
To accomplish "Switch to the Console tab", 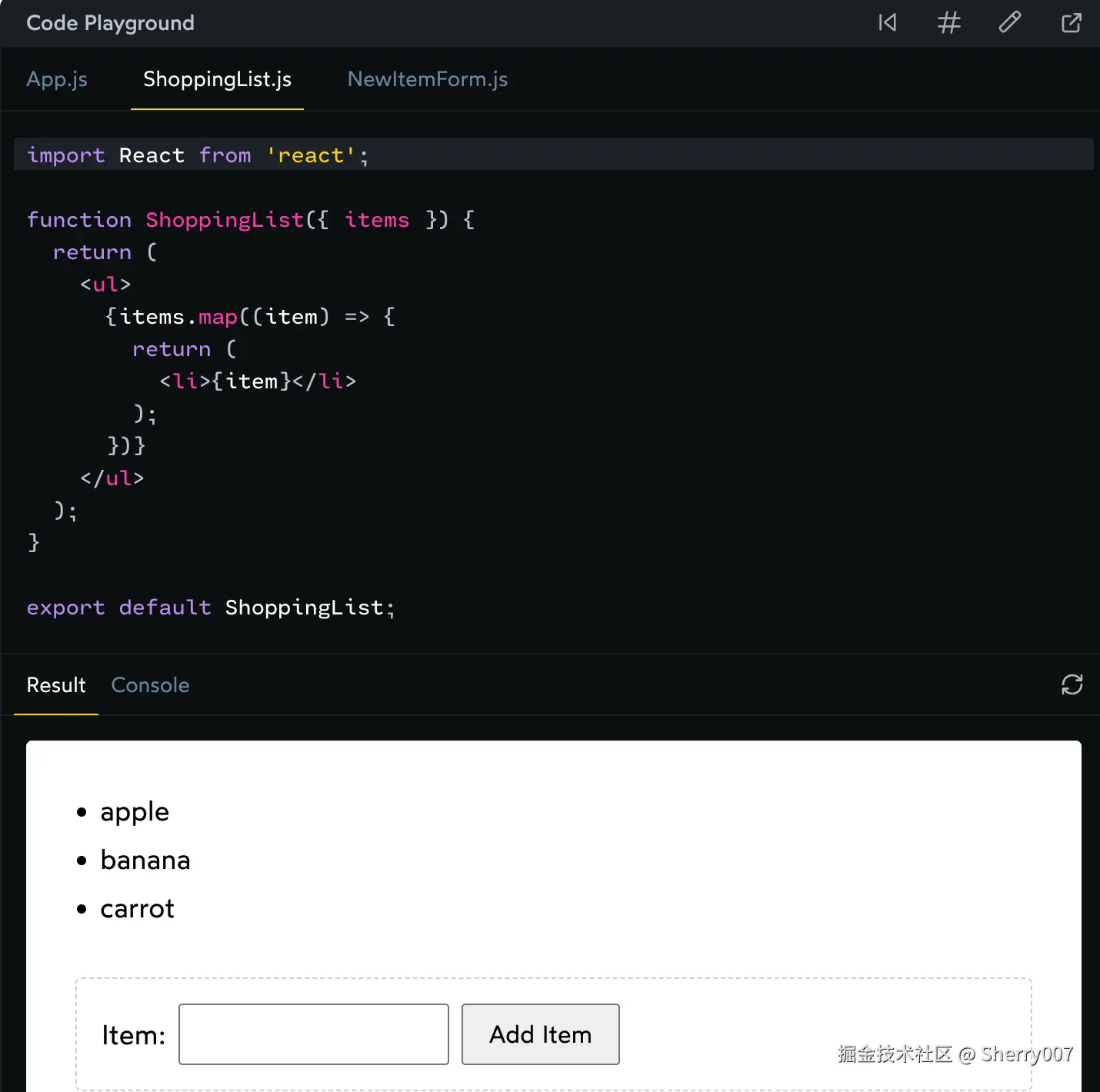I will tap(150, 685).
